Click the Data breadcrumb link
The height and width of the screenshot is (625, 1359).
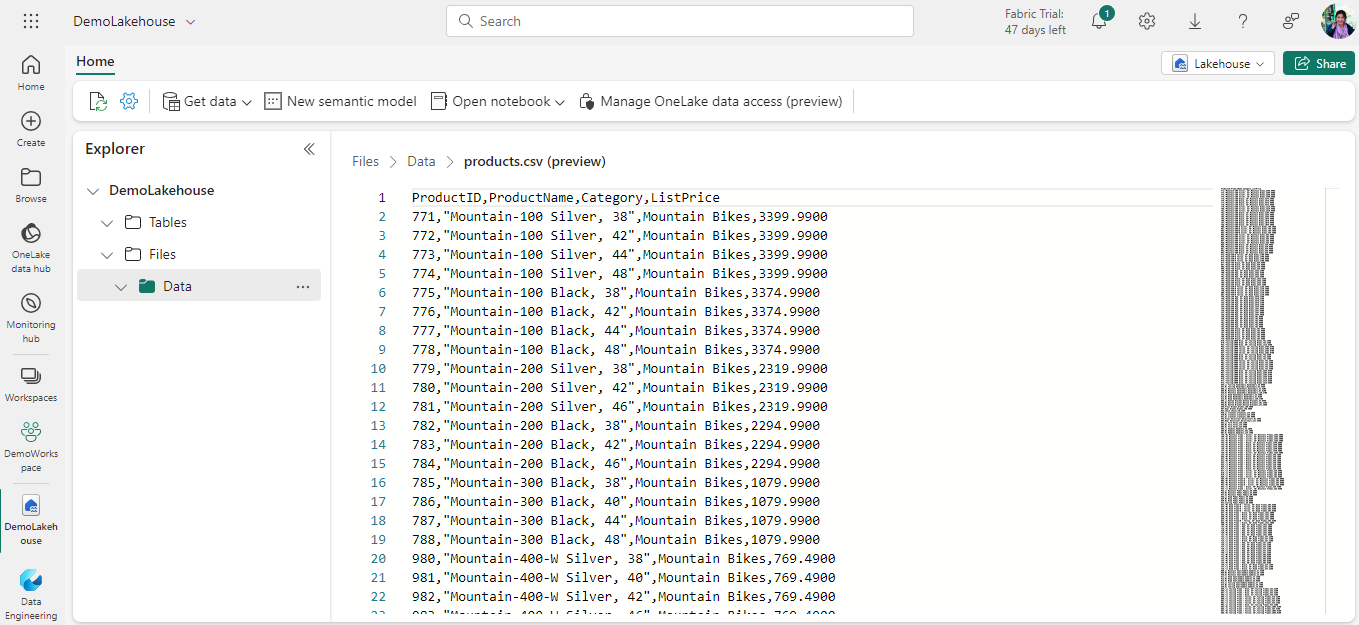point(421,161)
